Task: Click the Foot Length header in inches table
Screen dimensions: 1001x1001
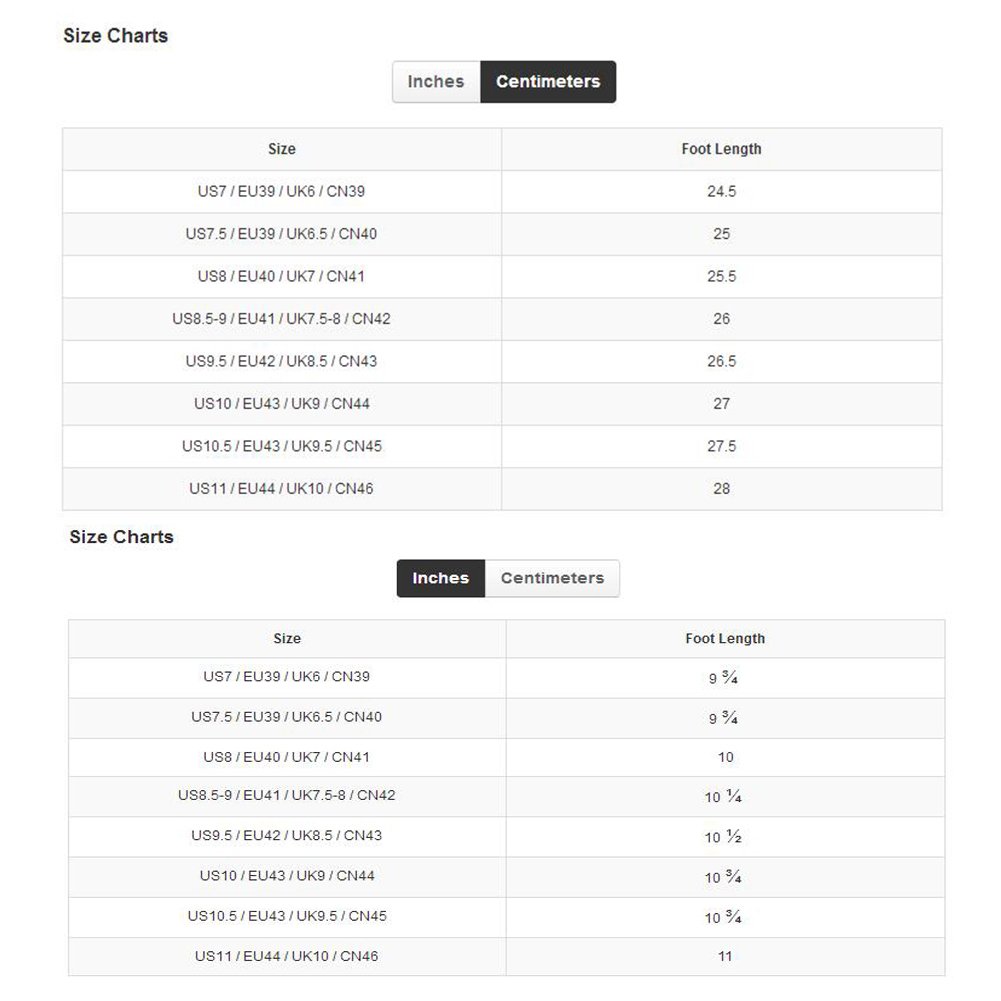Action: pyautogui.click(x=725, y=638)
